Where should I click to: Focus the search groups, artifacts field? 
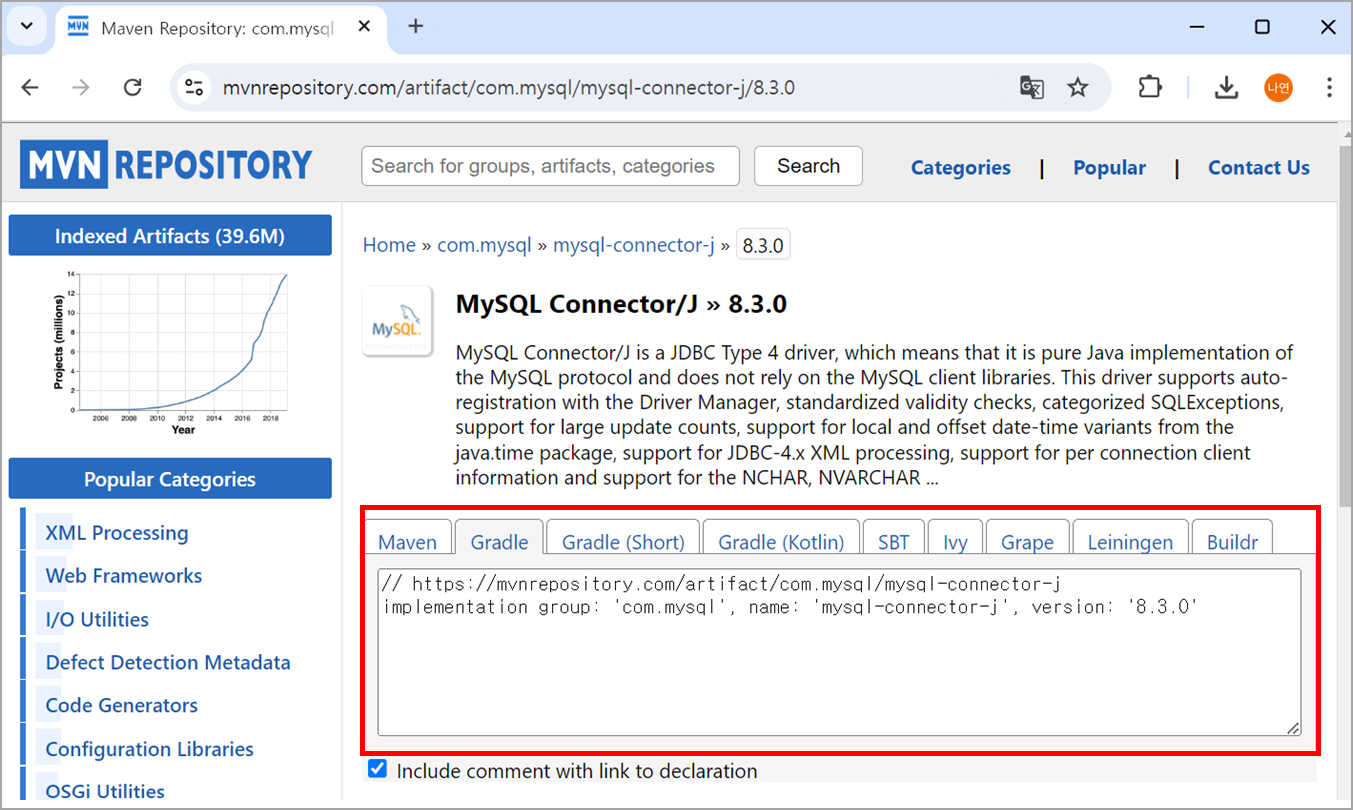coord(550,166)
